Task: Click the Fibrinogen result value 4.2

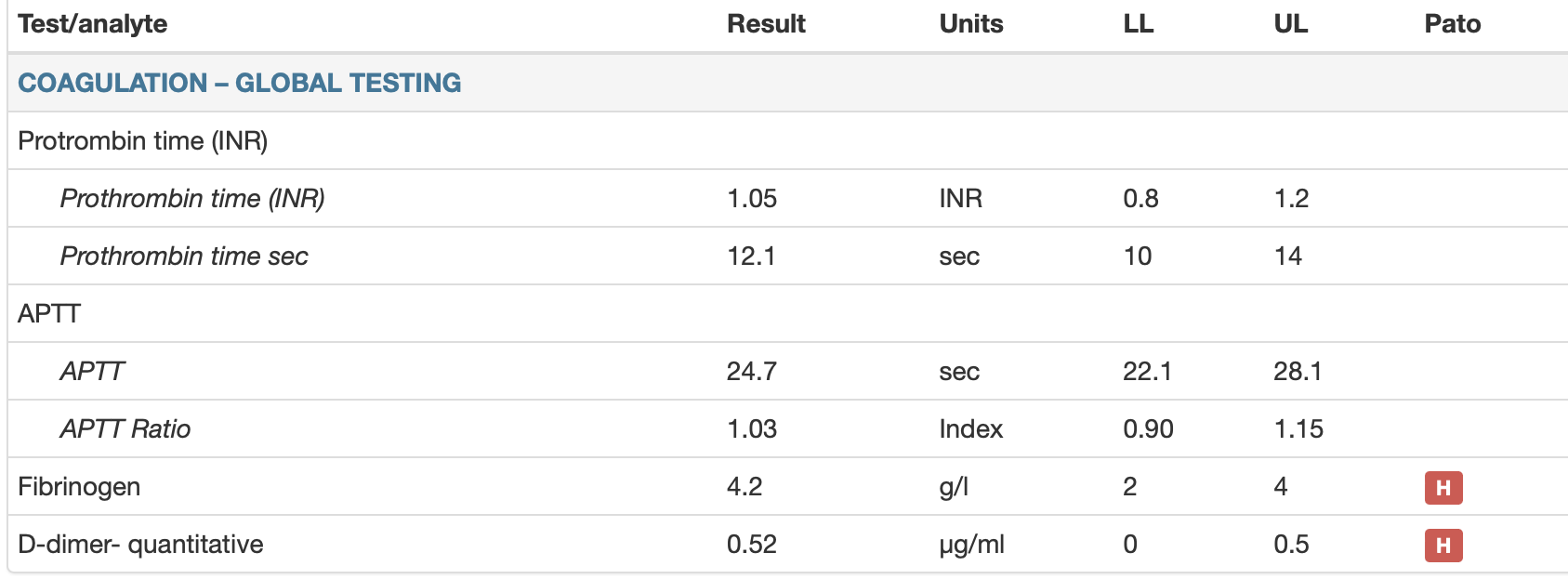Action: pyautogui.click(x=744, y=486)
